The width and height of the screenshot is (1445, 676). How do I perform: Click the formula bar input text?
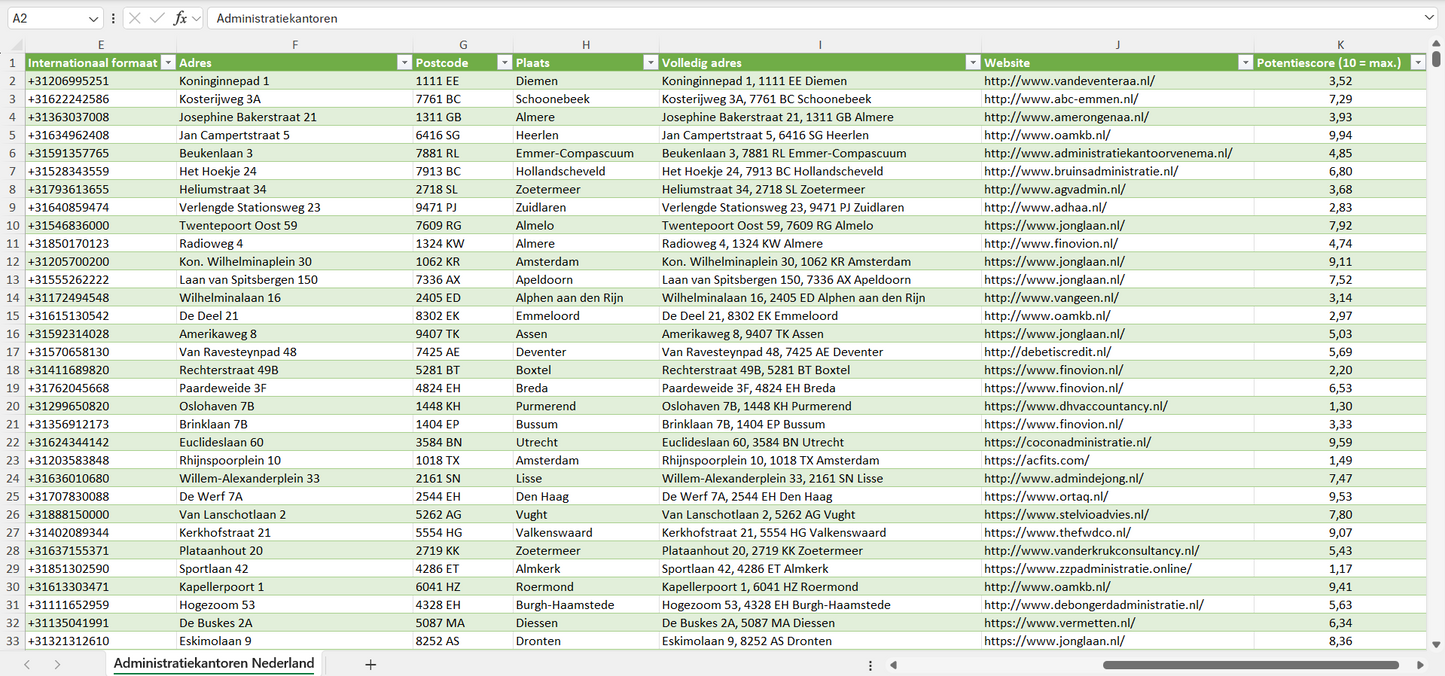[x=277, y=18]
